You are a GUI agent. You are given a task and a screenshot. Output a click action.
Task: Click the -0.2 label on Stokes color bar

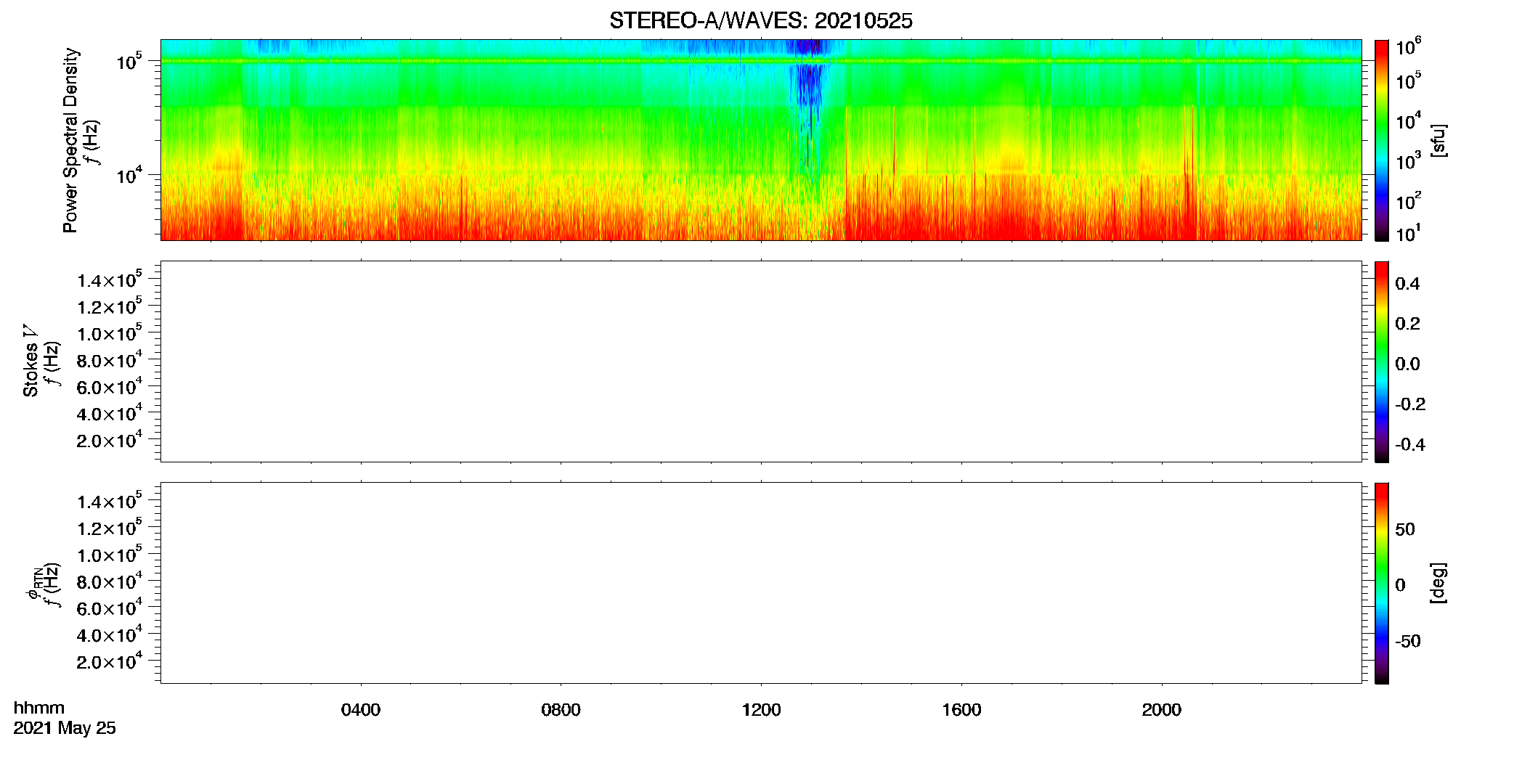(x=1410, y=404)
